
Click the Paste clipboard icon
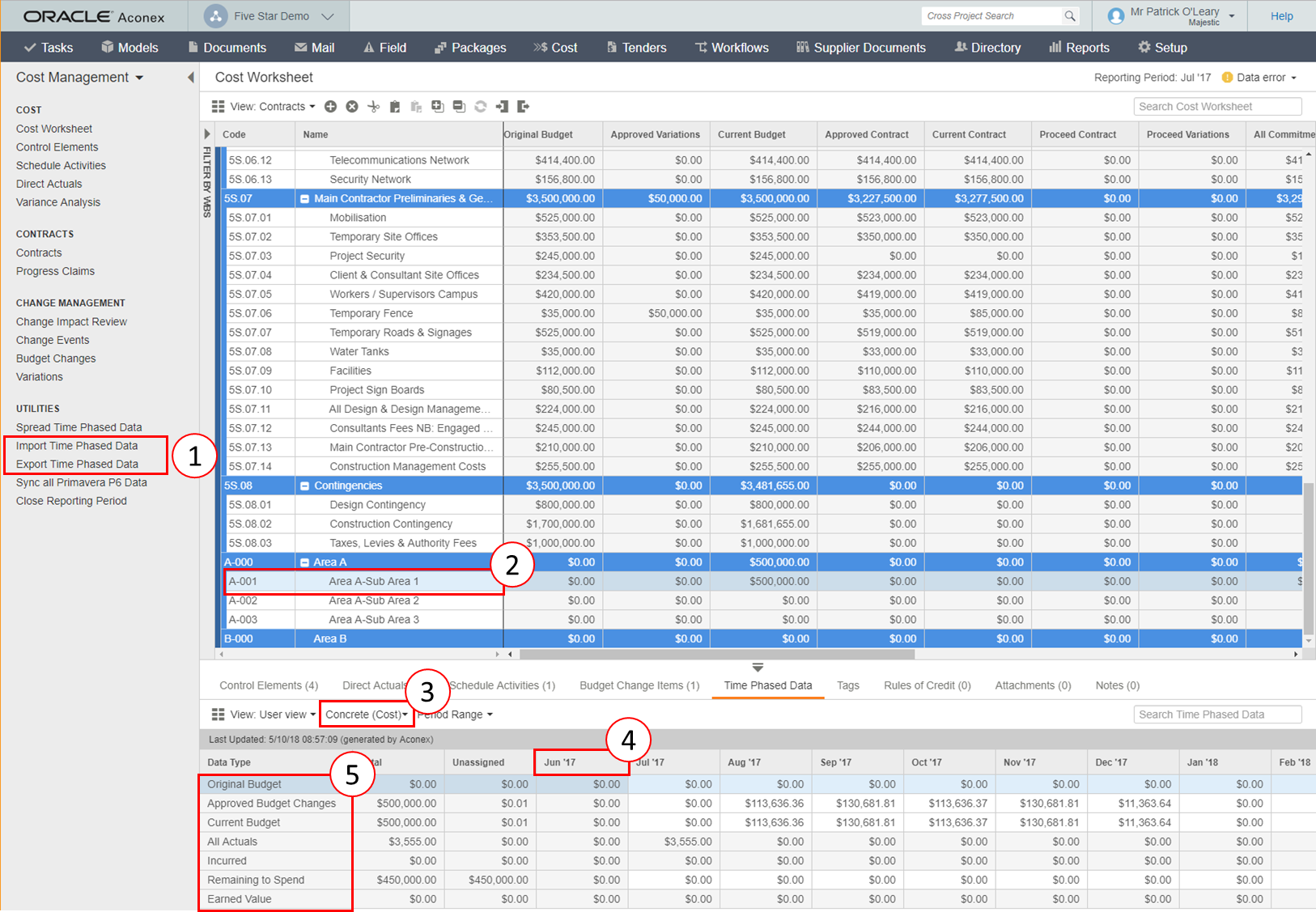(x=395, y=107)
